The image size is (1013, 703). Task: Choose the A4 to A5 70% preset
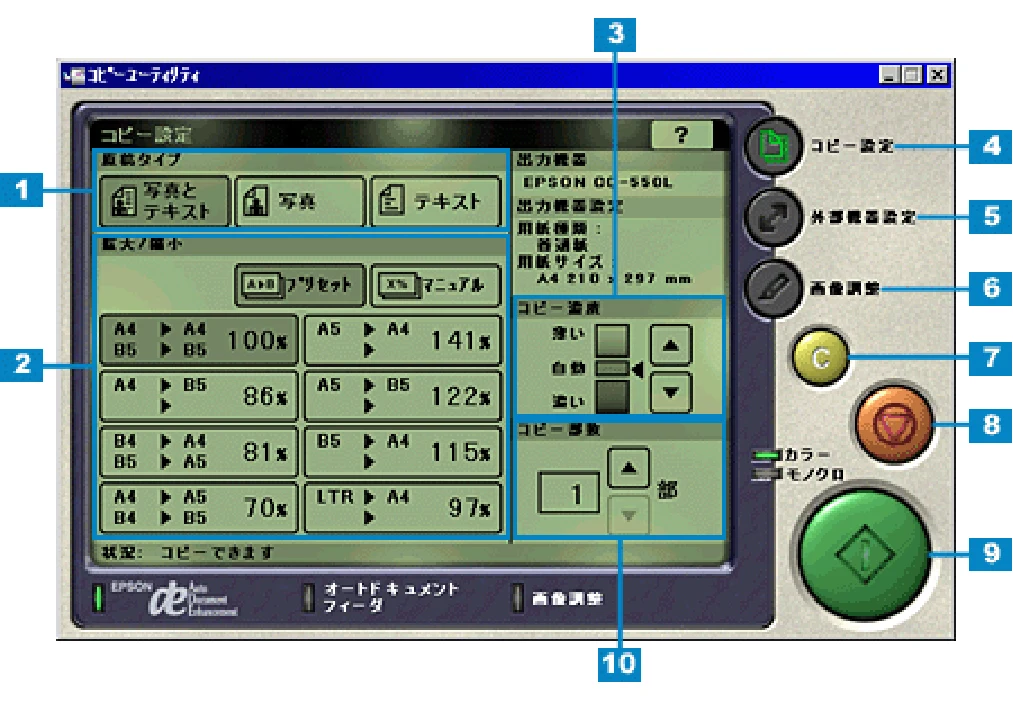pos(199,507)
